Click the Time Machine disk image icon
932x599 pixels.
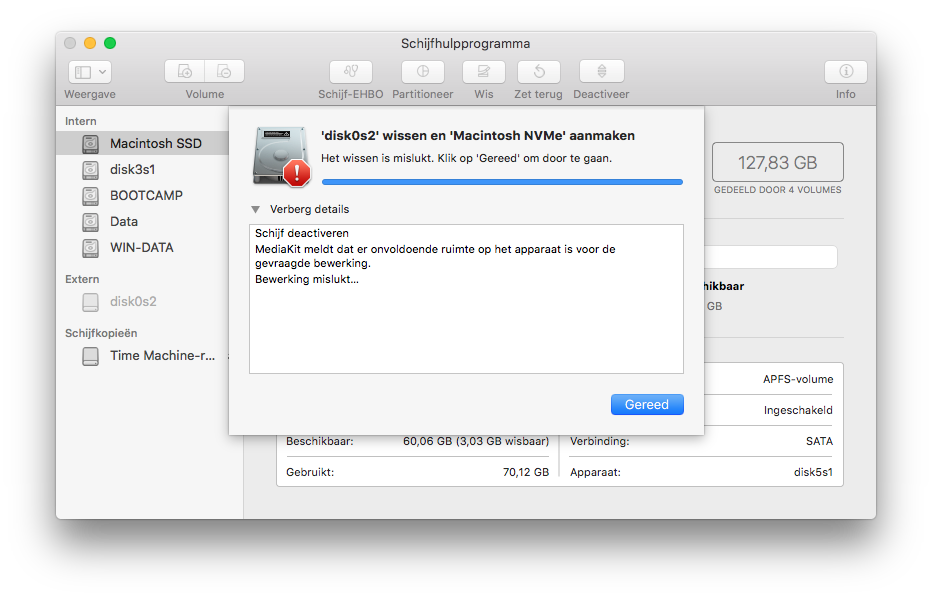(90, 356)
